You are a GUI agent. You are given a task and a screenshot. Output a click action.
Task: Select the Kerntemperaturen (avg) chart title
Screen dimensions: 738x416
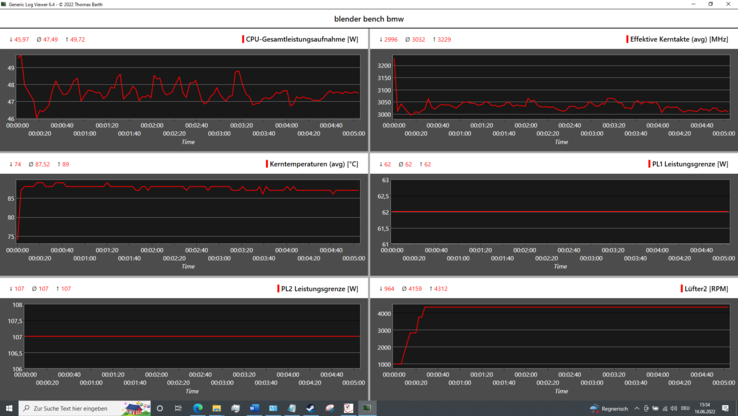point(313,164)
